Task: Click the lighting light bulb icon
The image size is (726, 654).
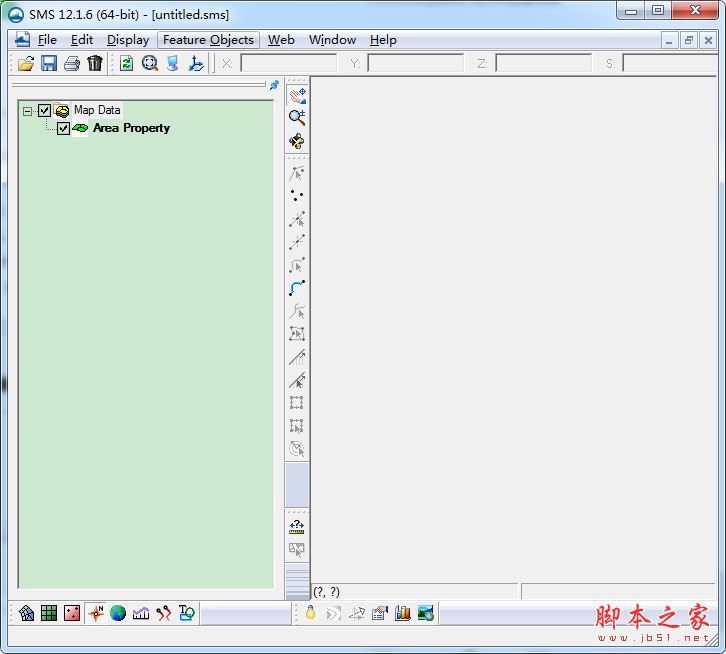Action: 311,613
